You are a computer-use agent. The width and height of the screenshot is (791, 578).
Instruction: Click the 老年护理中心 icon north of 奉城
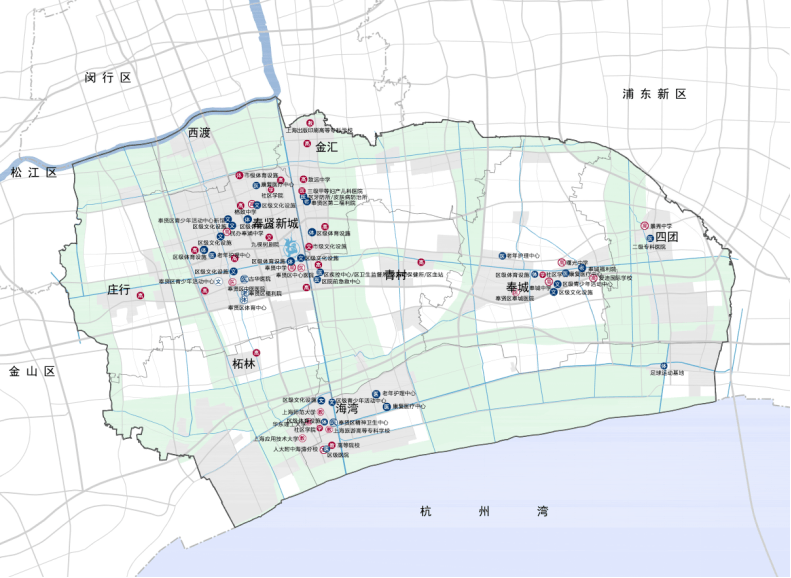point(502,256)
